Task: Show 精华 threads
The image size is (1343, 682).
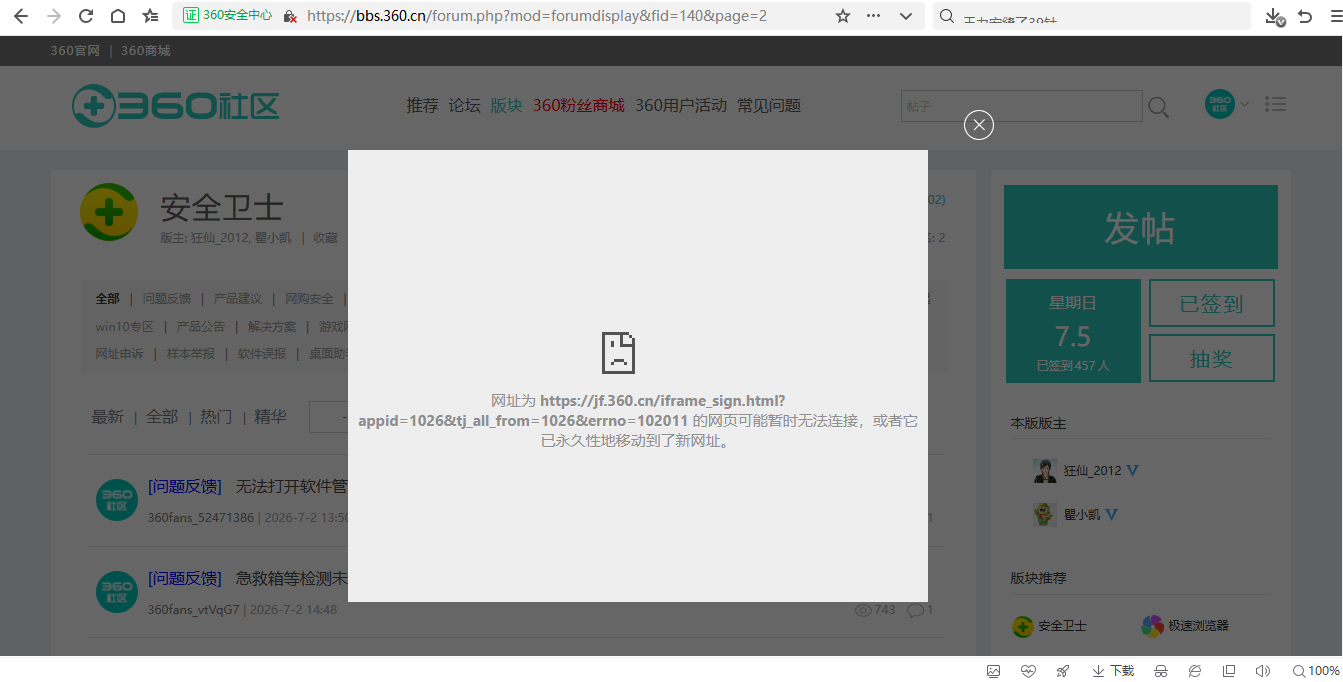Action: click(270, 417)
